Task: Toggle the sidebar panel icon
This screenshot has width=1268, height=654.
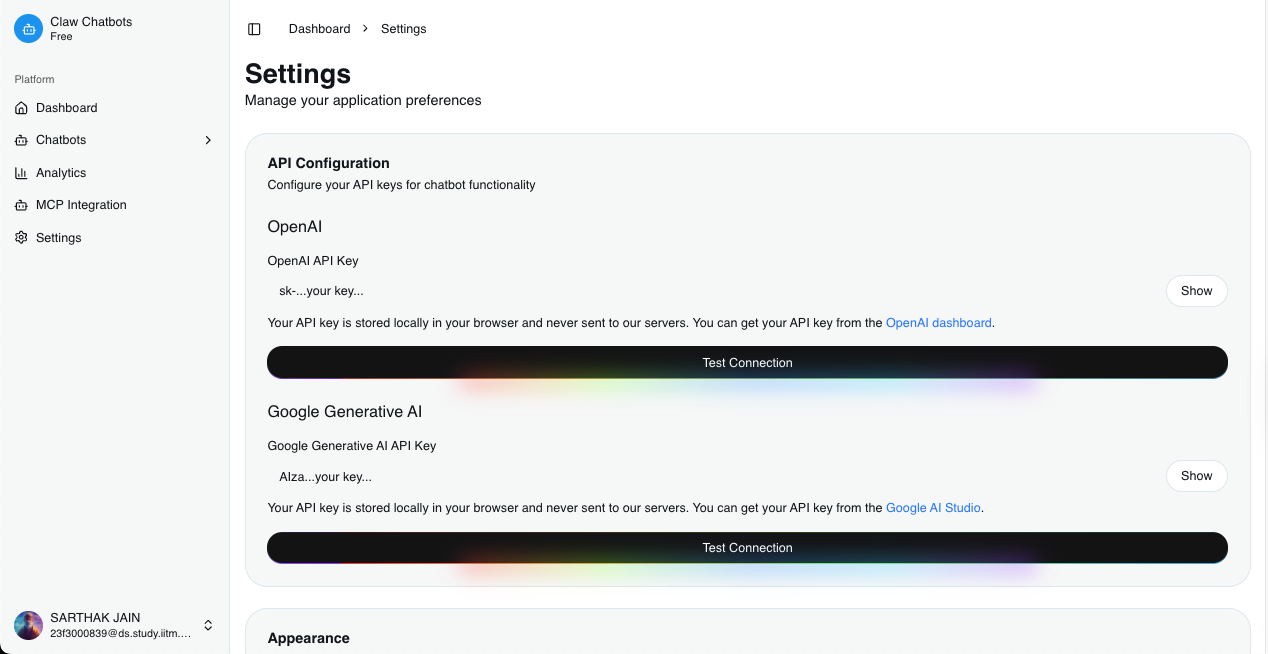Action: pyautogui.click(x=254, y=29)
